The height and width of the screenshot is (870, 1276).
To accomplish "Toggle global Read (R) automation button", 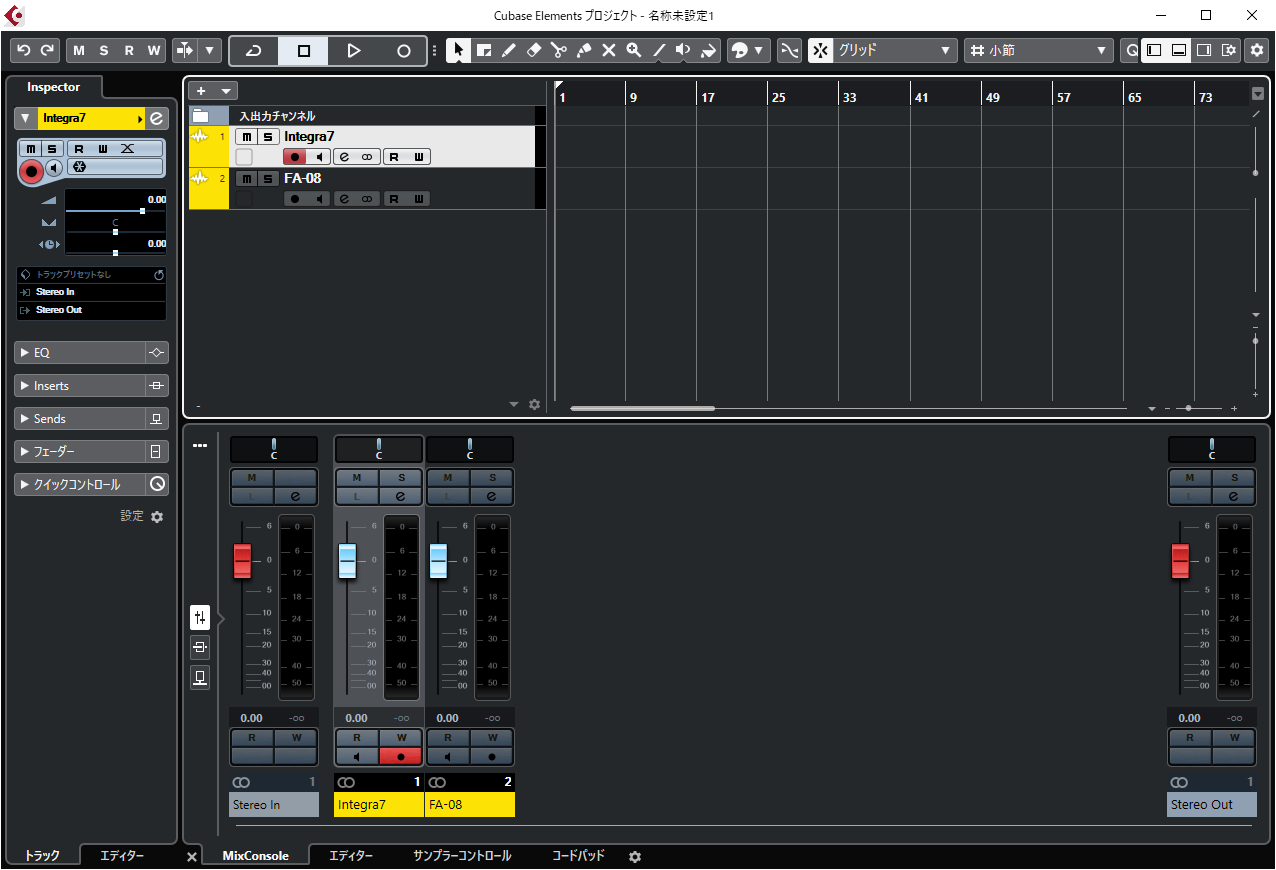I will pyautogui.click(x=129, y=50).
